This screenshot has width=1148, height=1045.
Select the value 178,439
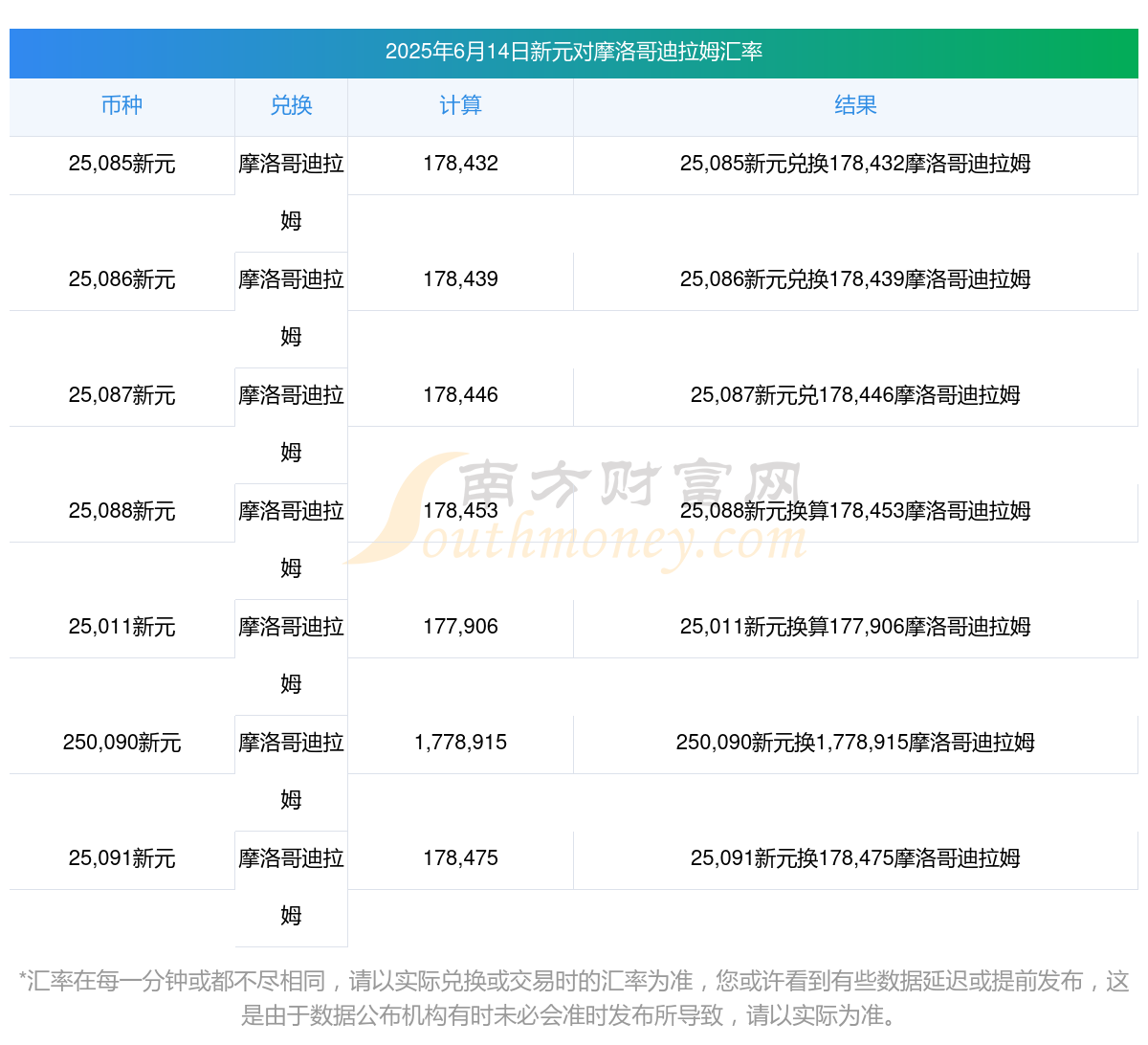pyautogui.click(x=460, y=279)
